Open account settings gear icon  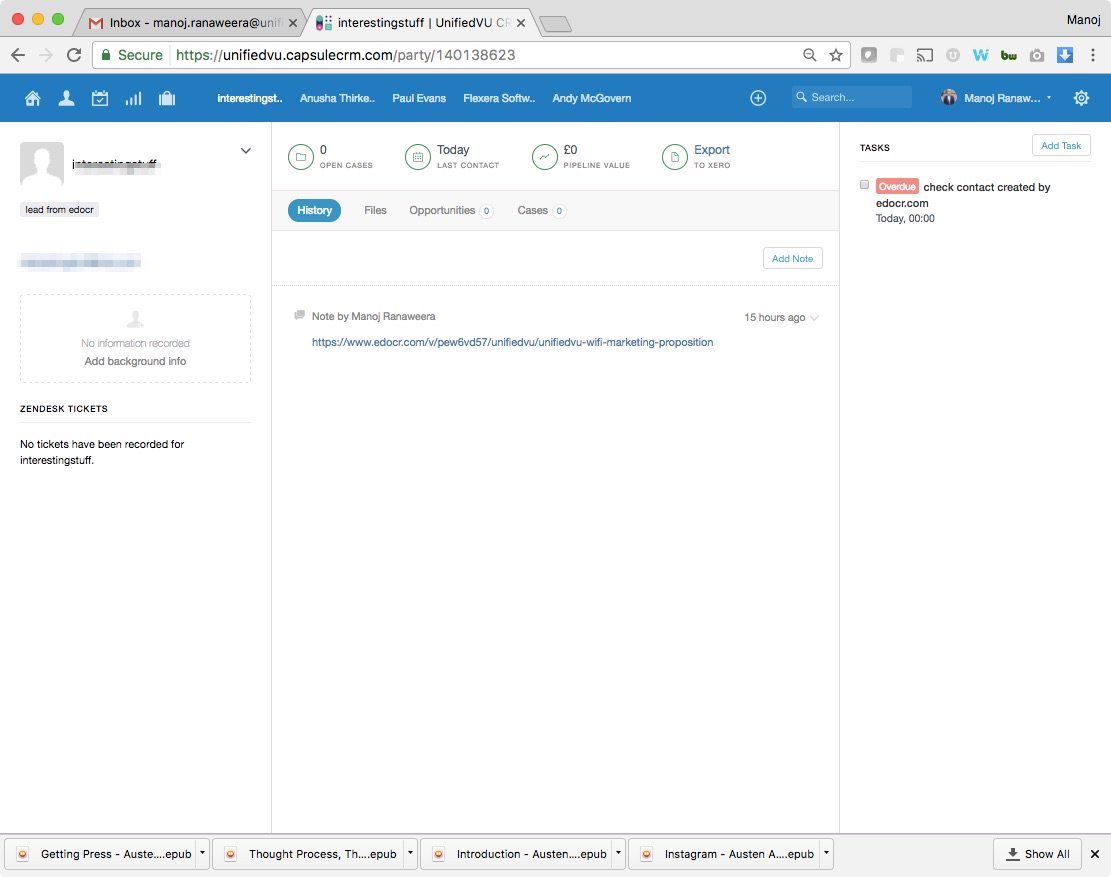pos(1081,98)
